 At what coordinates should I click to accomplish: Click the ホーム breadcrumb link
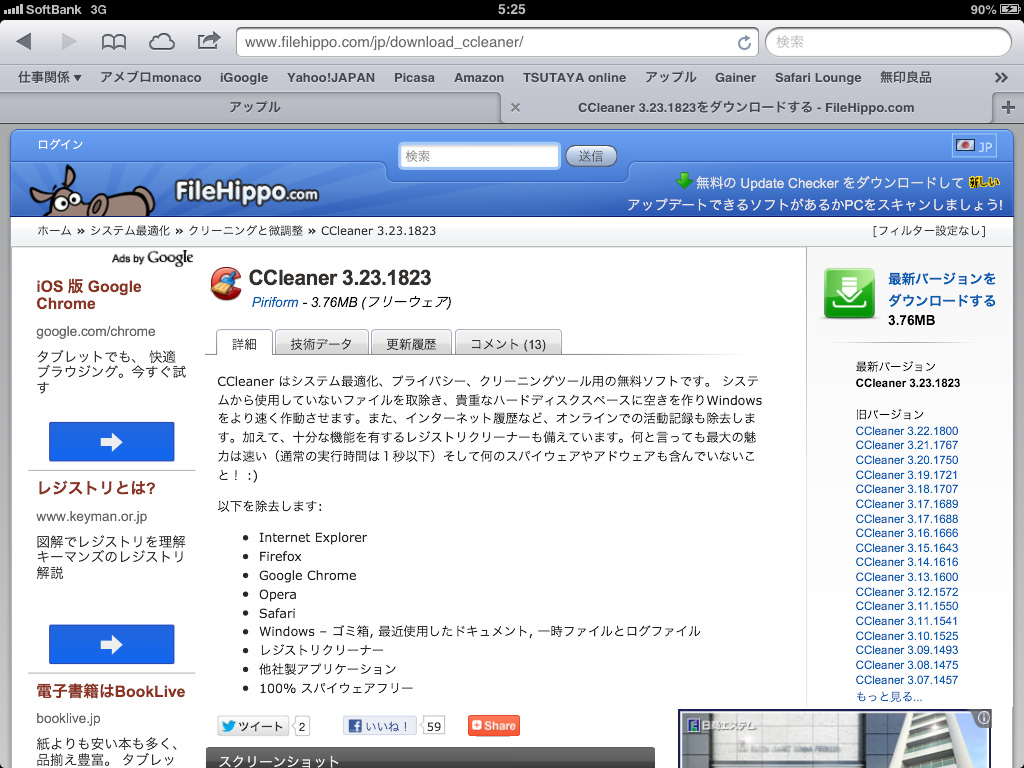pos(54,231)
